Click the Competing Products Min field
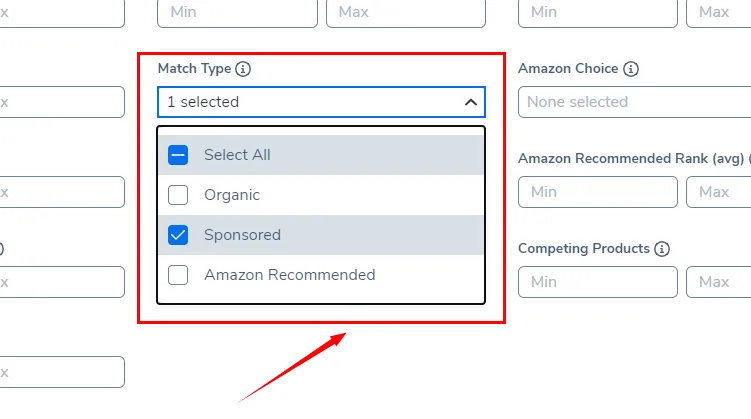This screenshot has width=751, height=419. [598, 282]
